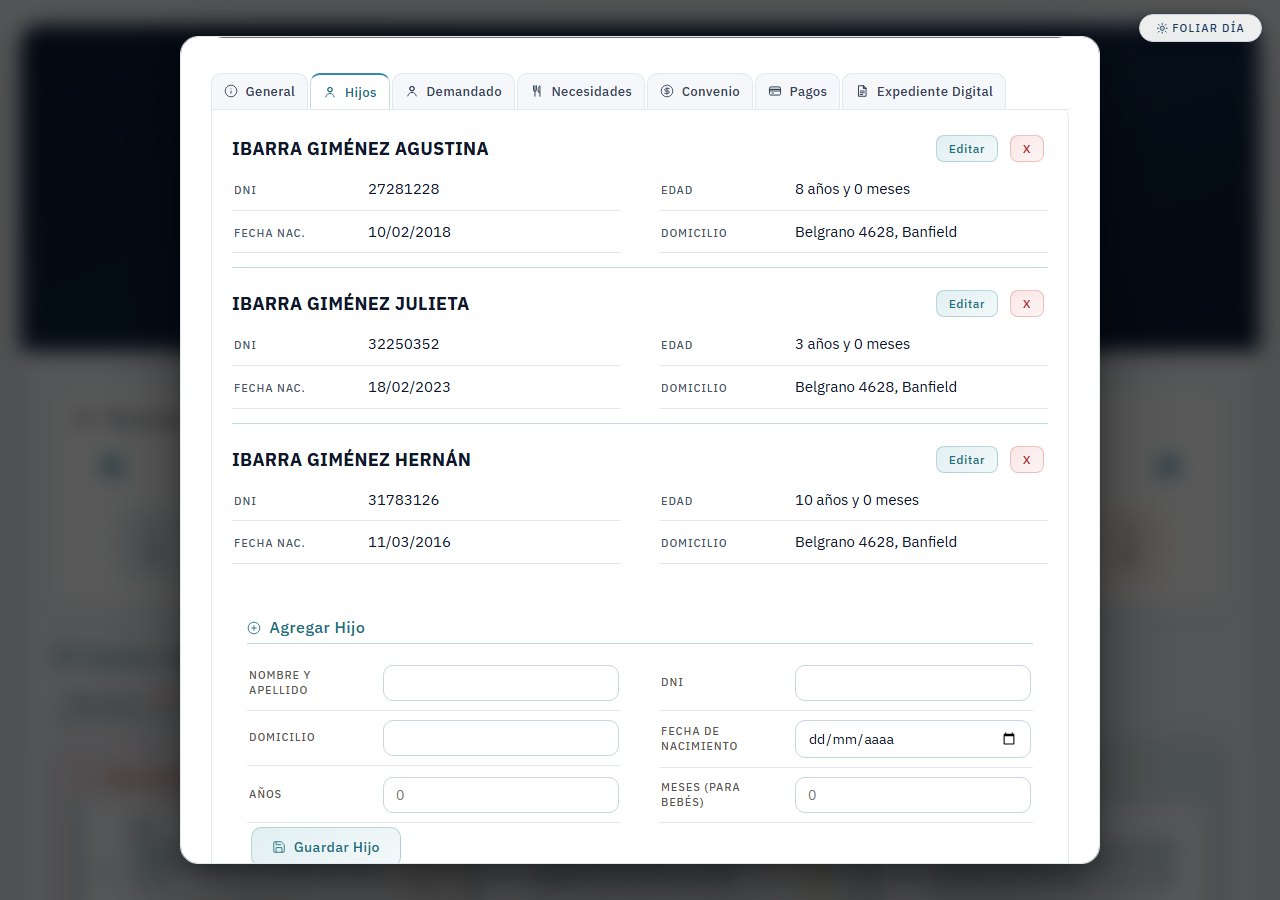This screenshot has height=900, width=1280.
Task: Click the Agregar Hijo heading
Action: tap(317, 628)
